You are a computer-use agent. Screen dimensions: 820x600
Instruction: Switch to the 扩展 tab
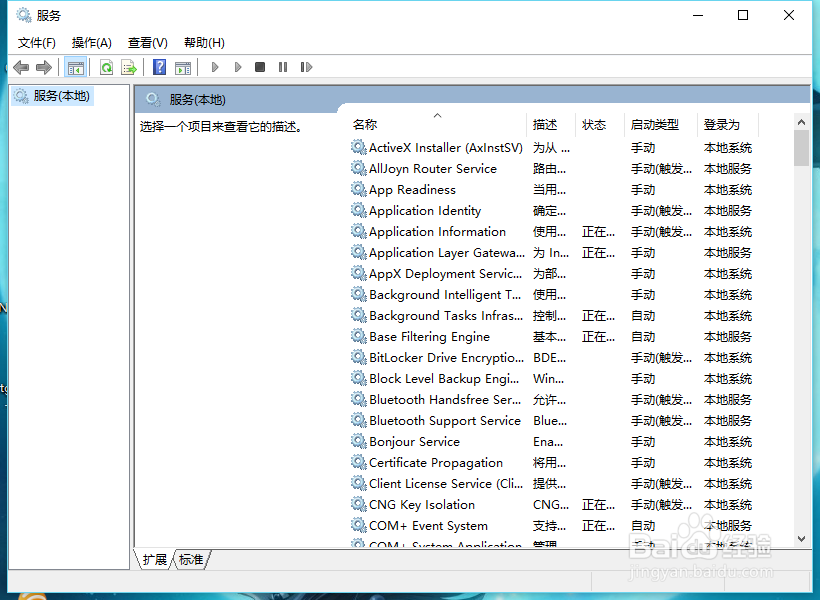pos(154,559)
